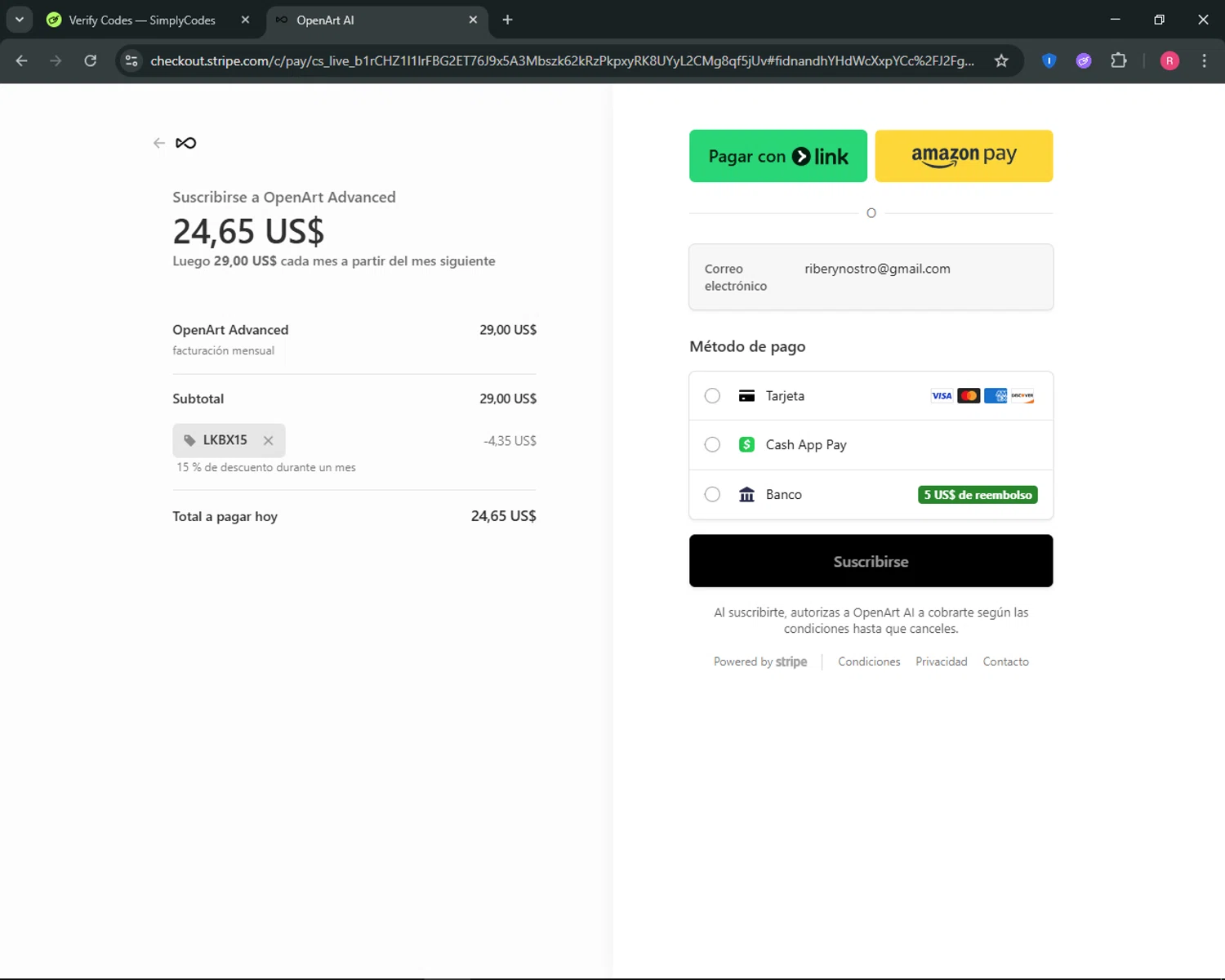Click the Total a pagar hoy label
The image size is (1225, 980).
click(x=225, y=516)
